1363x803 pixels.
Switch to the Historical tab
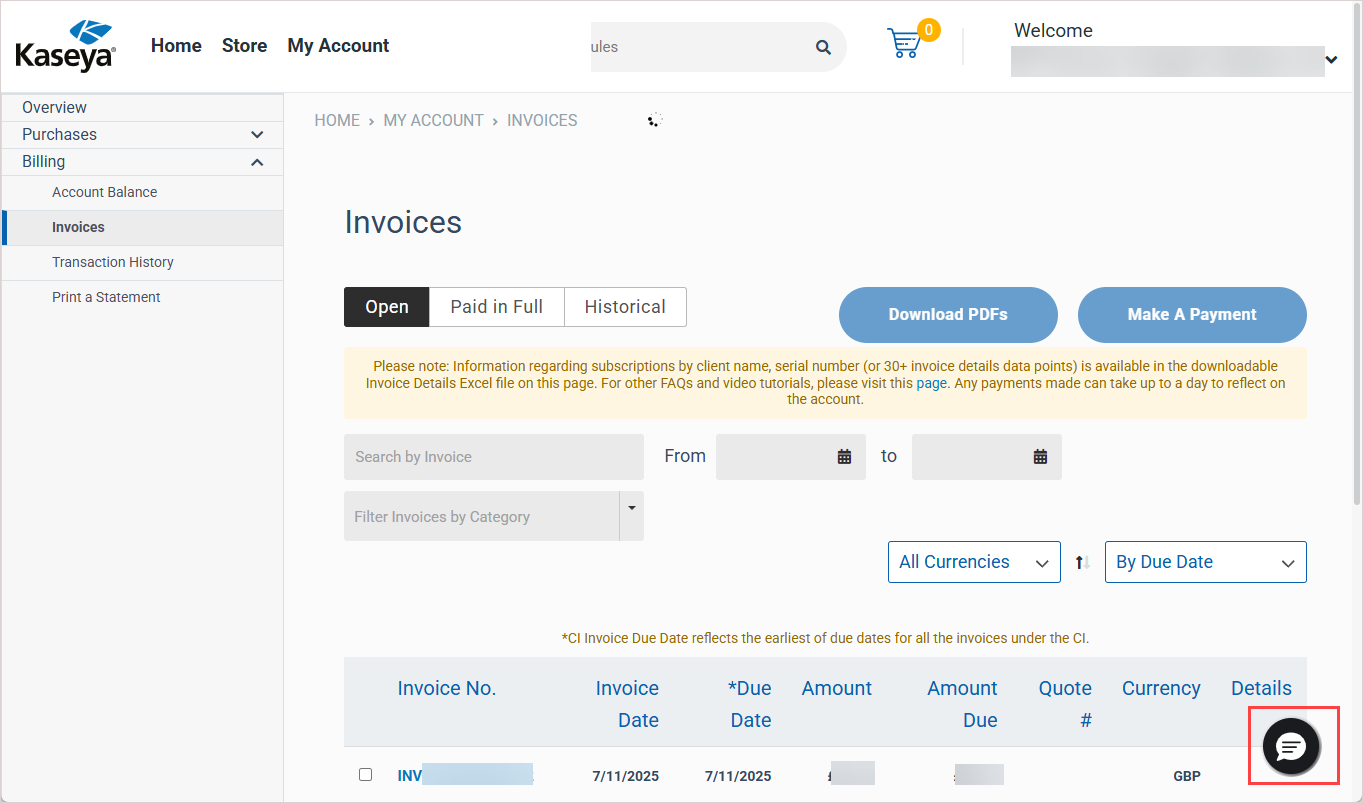625,307
